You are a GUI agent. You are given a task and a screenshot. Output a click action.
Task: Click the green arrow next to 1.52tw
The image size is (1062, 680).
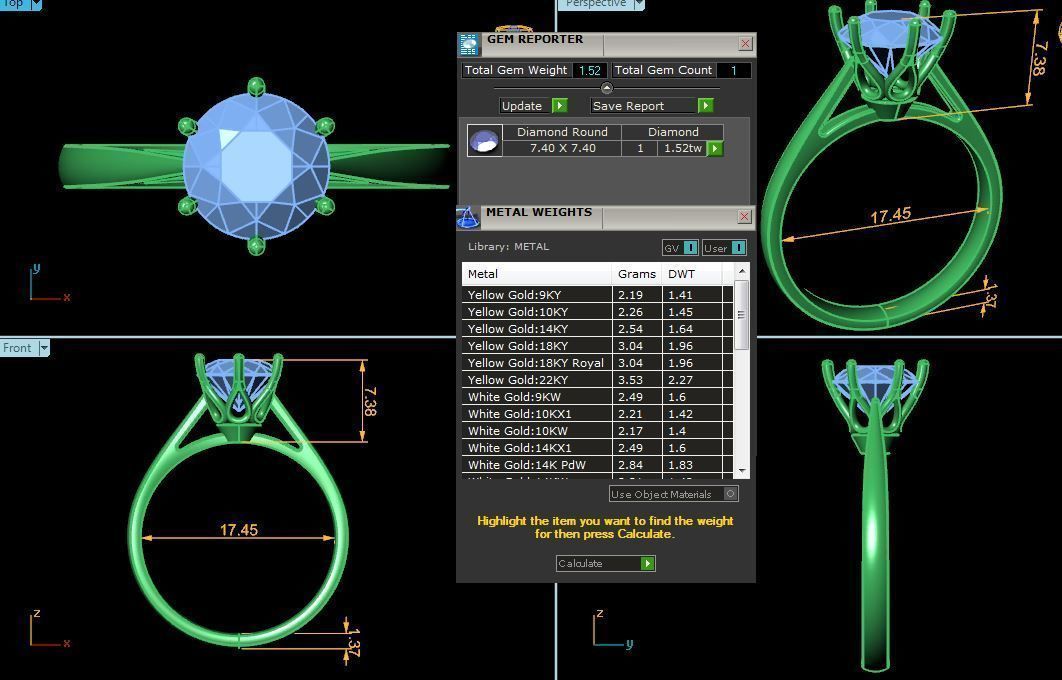(x=715, y=148)
